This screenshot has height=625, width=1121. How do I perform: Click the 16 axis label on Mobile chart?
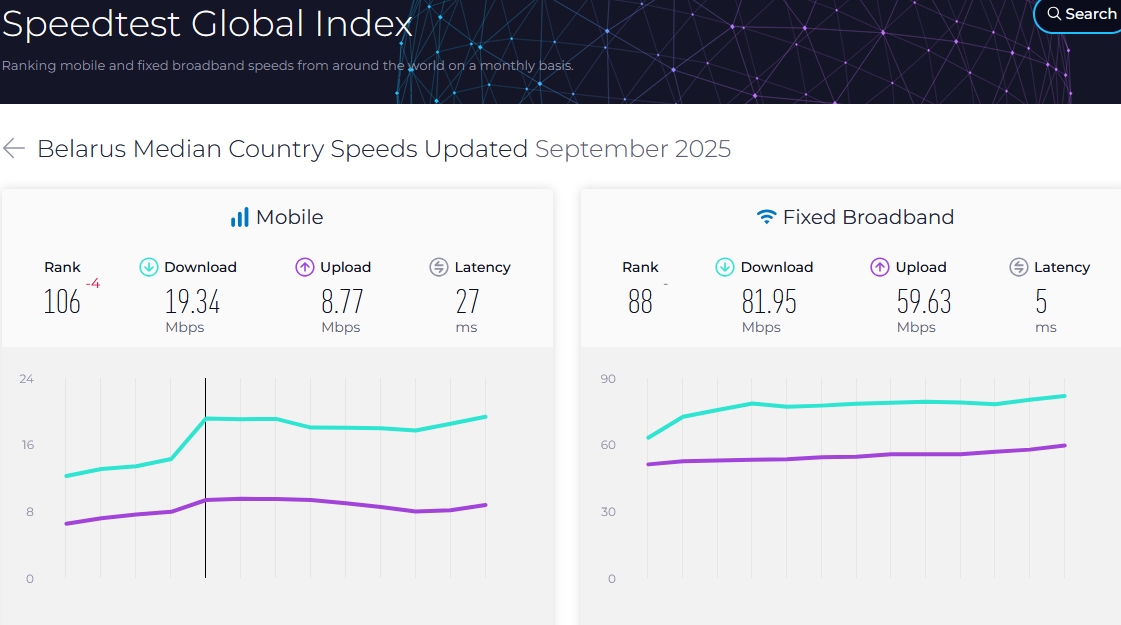[x=27, y=445]
